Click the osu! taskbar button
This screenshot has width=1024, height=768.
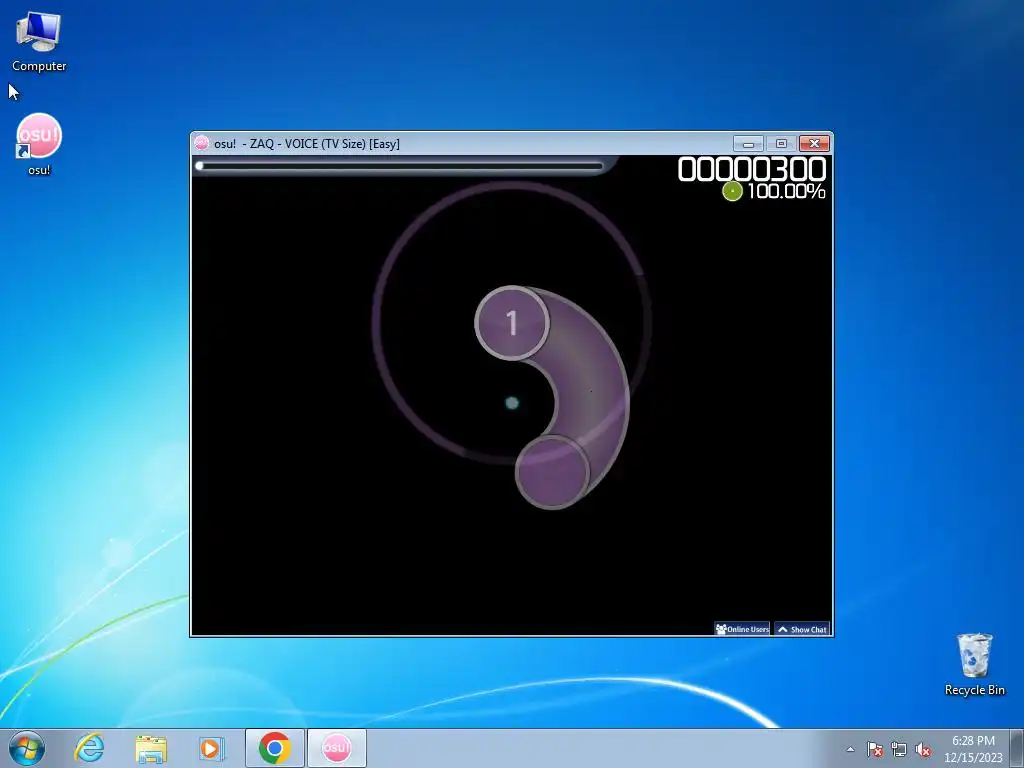click(x=336, y=748)
